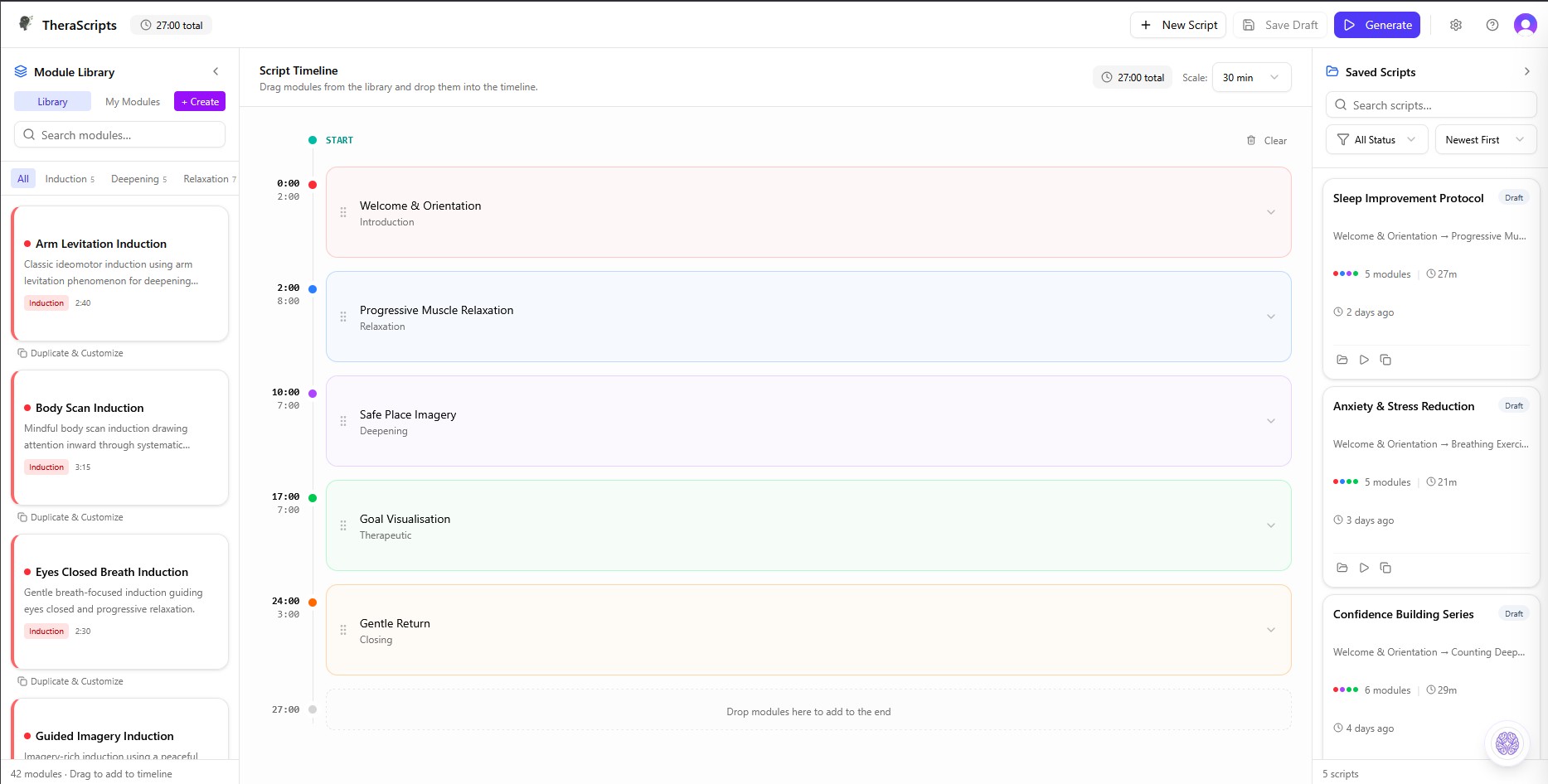Open application settings gear
This screenshot has height=784, width=1548.
[1455, 25]
